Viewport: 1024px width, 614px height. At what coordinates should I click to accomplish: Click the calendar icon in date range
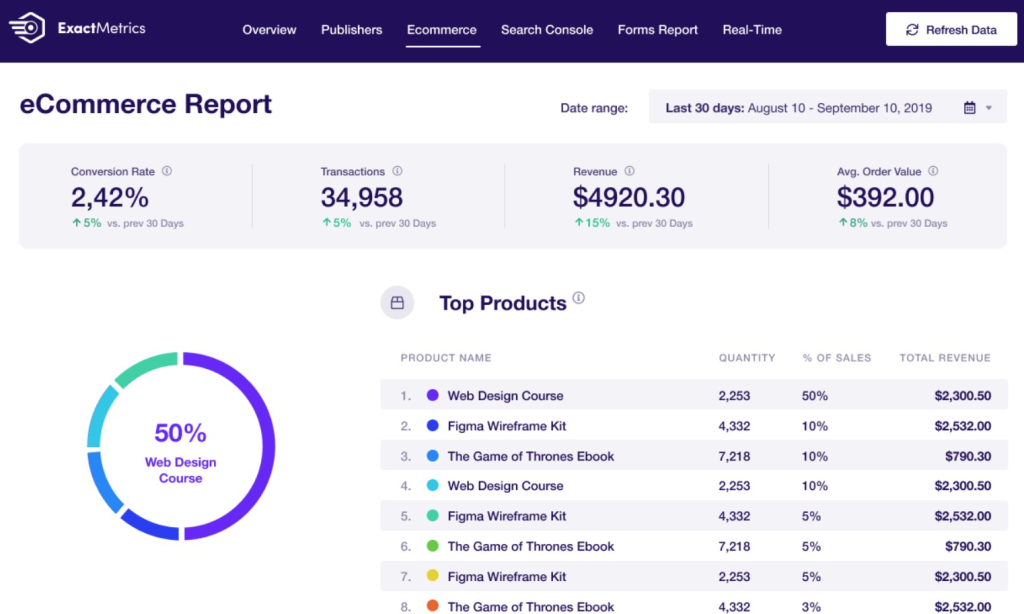tap(969, 108)
